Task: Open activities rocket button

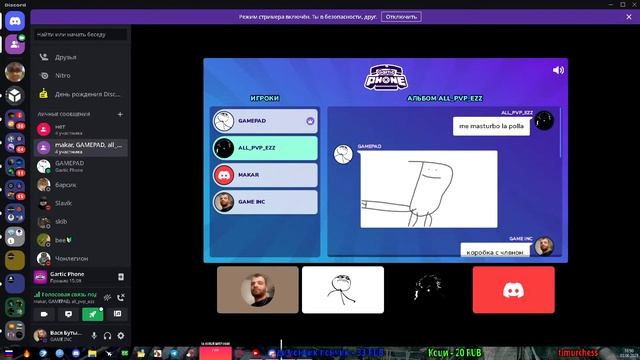Action: tap(93, 314)
